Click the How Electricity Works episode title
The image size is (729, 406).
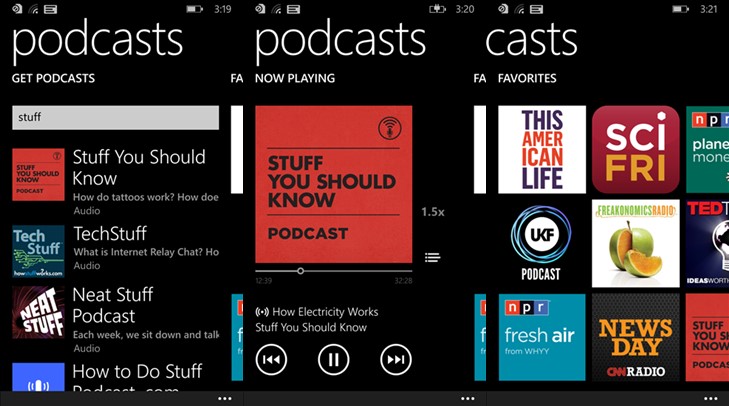325,312
